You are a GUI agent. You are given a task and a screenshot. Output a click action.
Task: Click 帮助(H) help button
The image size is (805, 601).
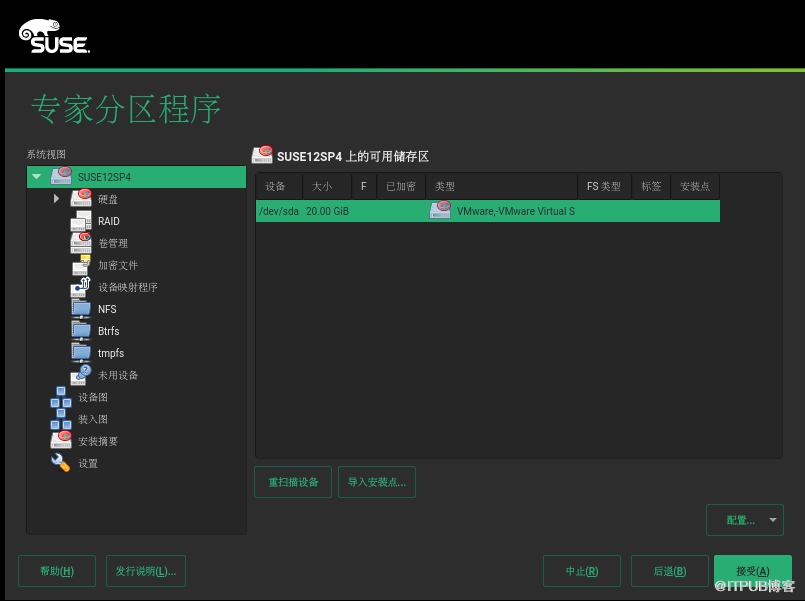(57, 571)
